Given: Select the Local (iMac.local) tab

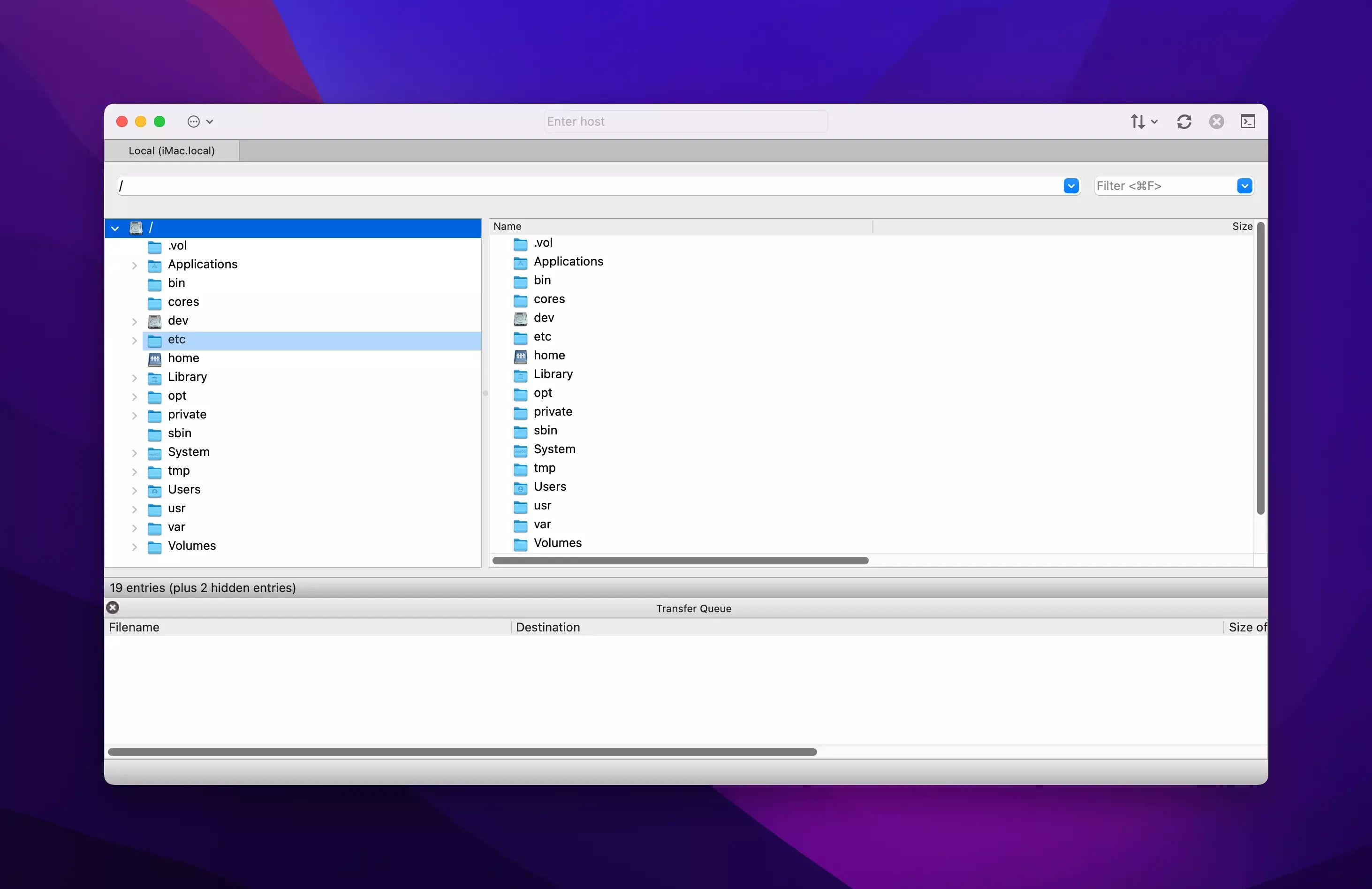Looking at the screenshot, I should 172,151.
